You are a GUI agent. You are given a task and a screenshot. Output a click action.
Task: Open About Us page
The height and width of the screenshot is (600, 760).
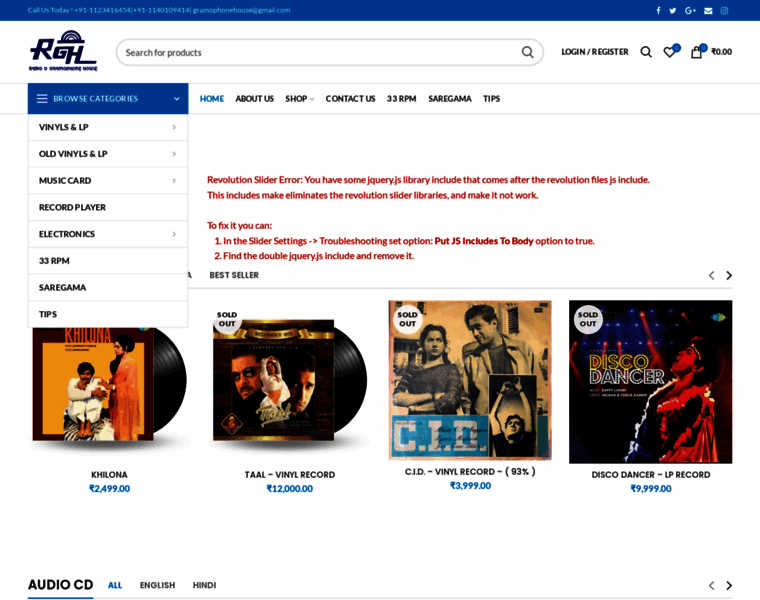coord(254,99)
